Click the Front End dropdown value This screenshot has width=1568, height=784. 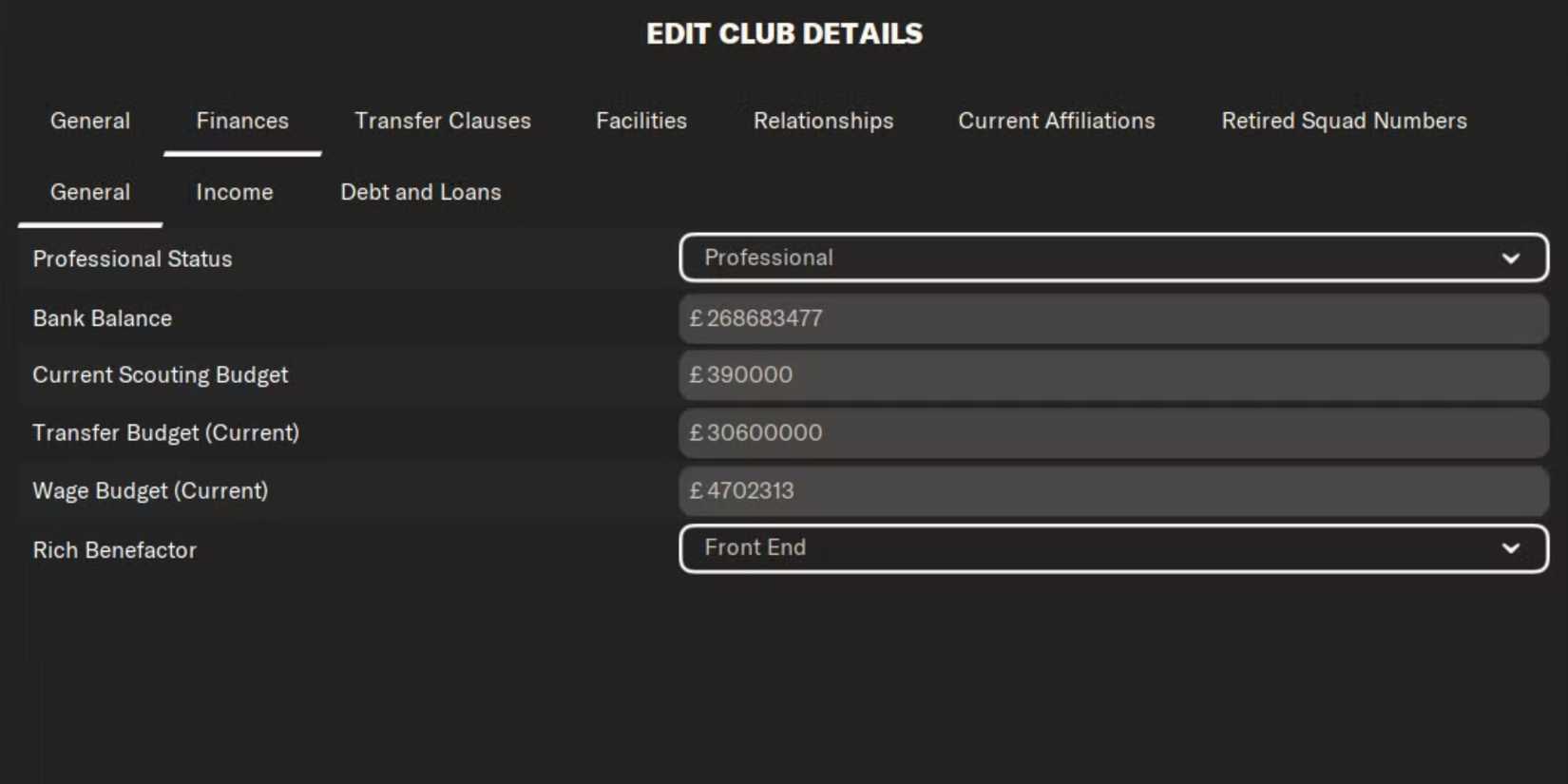pyautogui.click(x=755, y=548)
